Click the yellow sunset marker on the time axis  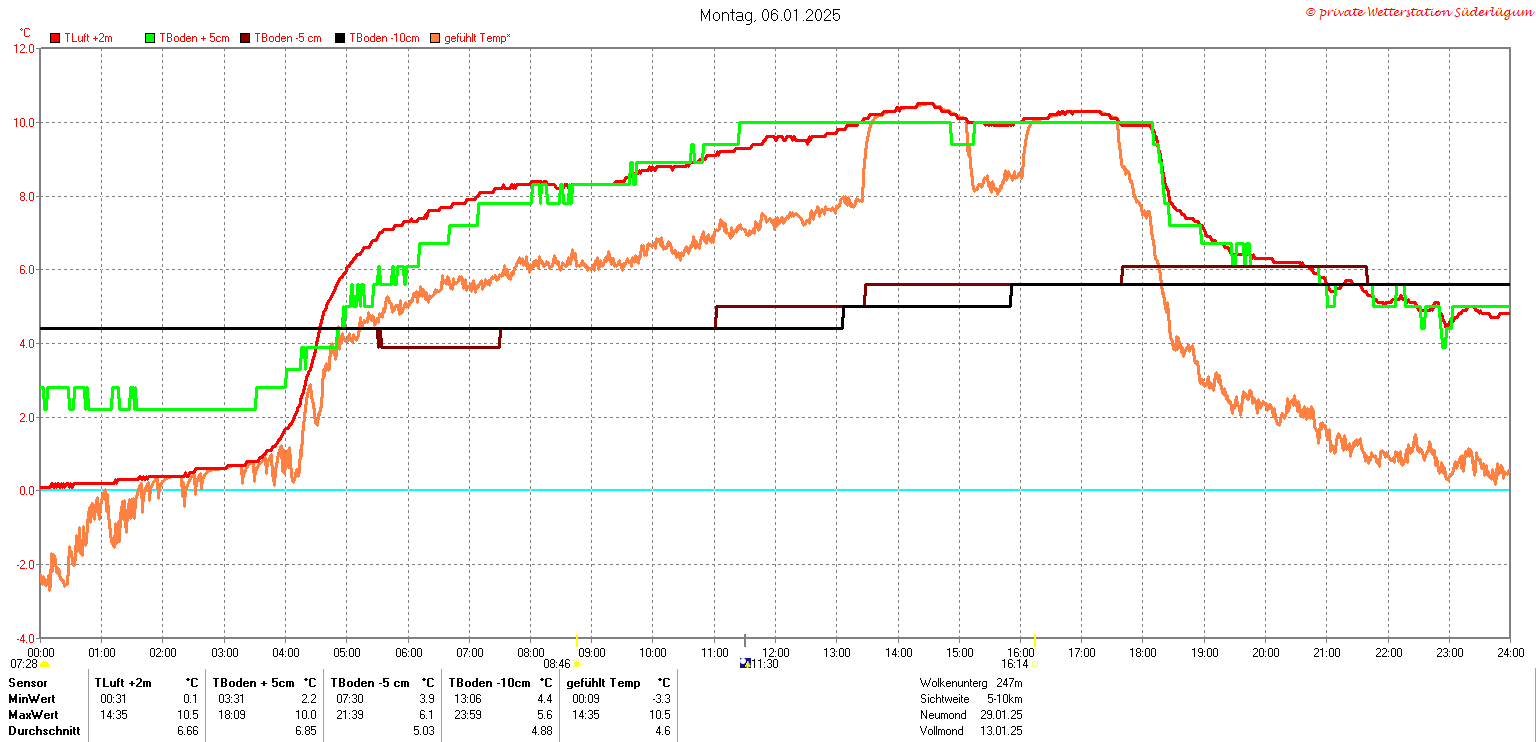[1034, 639]
